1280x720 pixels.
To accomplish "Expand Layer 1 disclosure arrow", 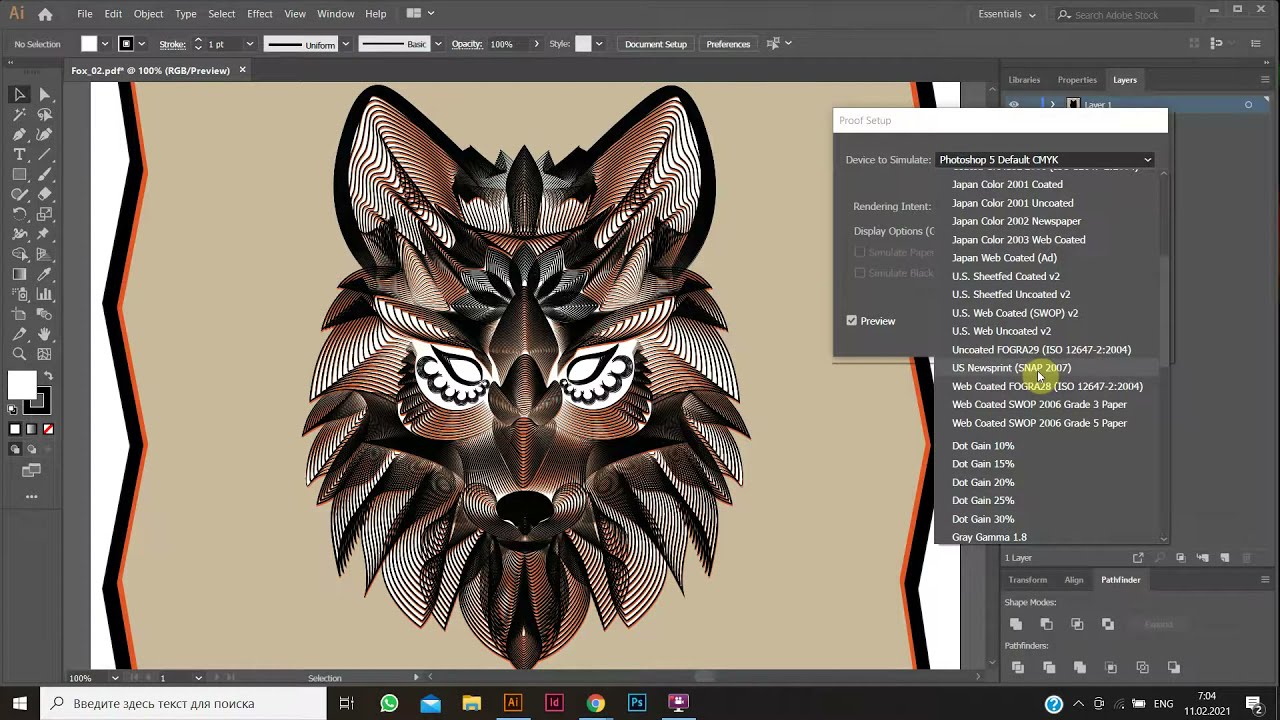I will 1052,104.
